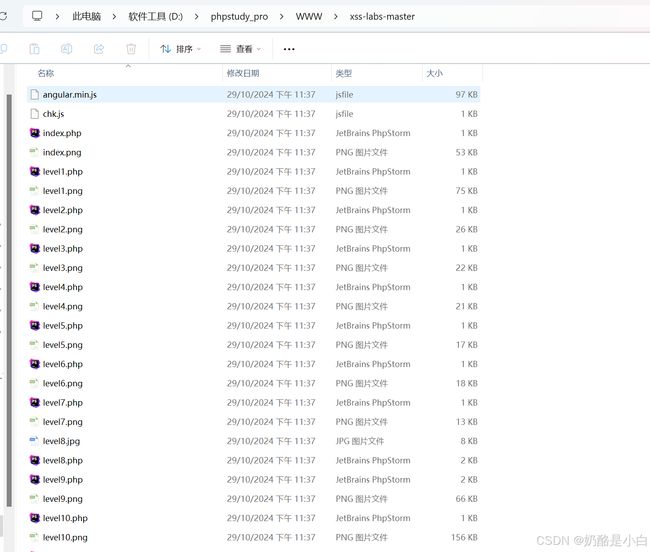Image resolution: width=650 pixels, height=552 pixels.
Task: Click the 66 KB size of level9.png
Action: 466,499
